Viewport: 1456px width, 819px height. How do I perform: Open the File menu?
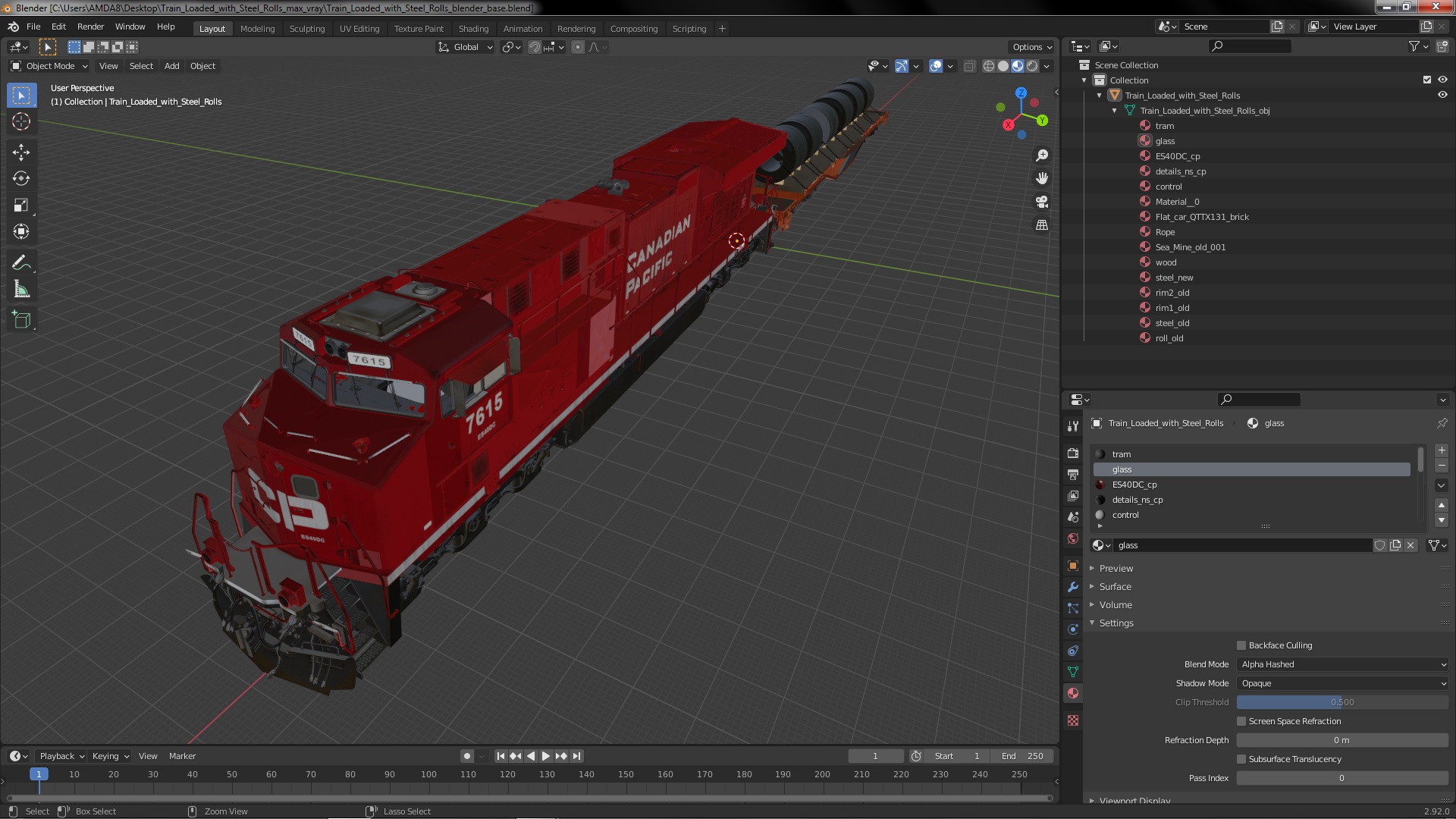[x=33, y=27]
